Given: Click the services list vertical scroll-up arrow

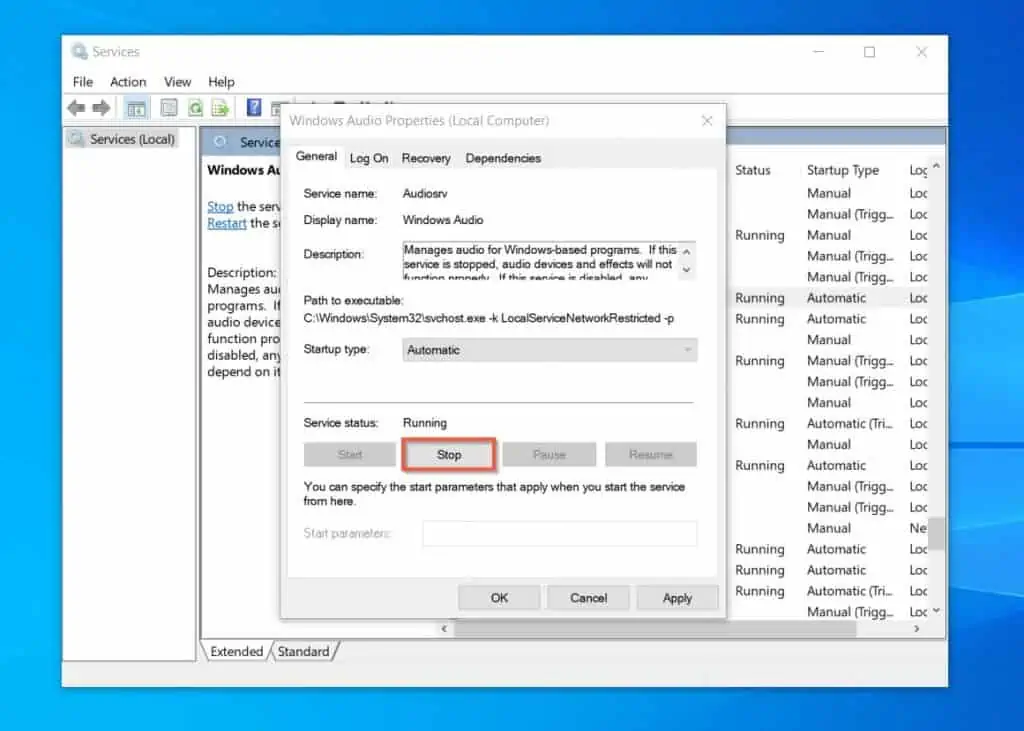Looking at the screenshot, I should pos(936,167).
